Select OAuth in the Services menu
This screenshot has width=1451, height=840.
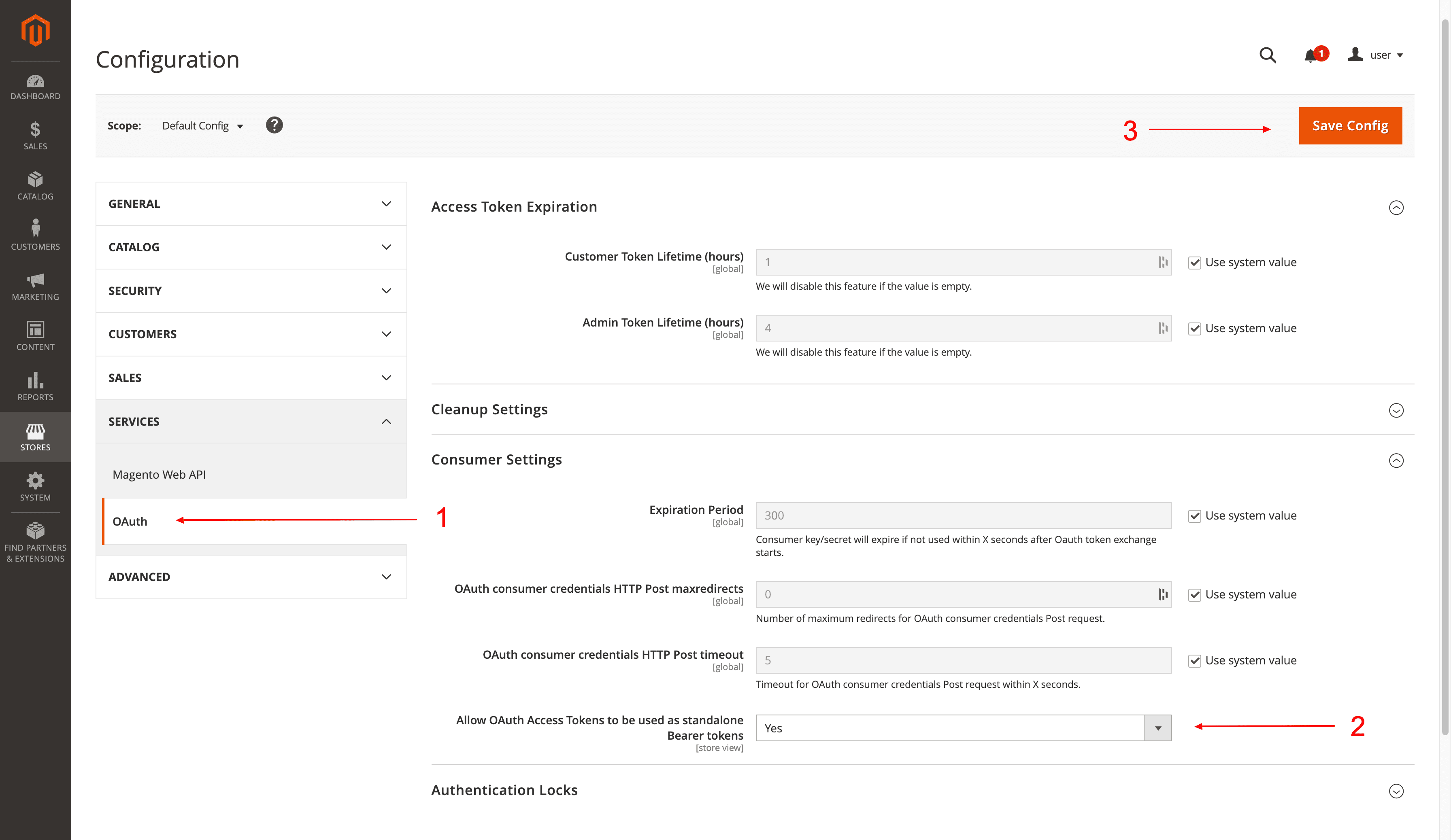(130, 521)
